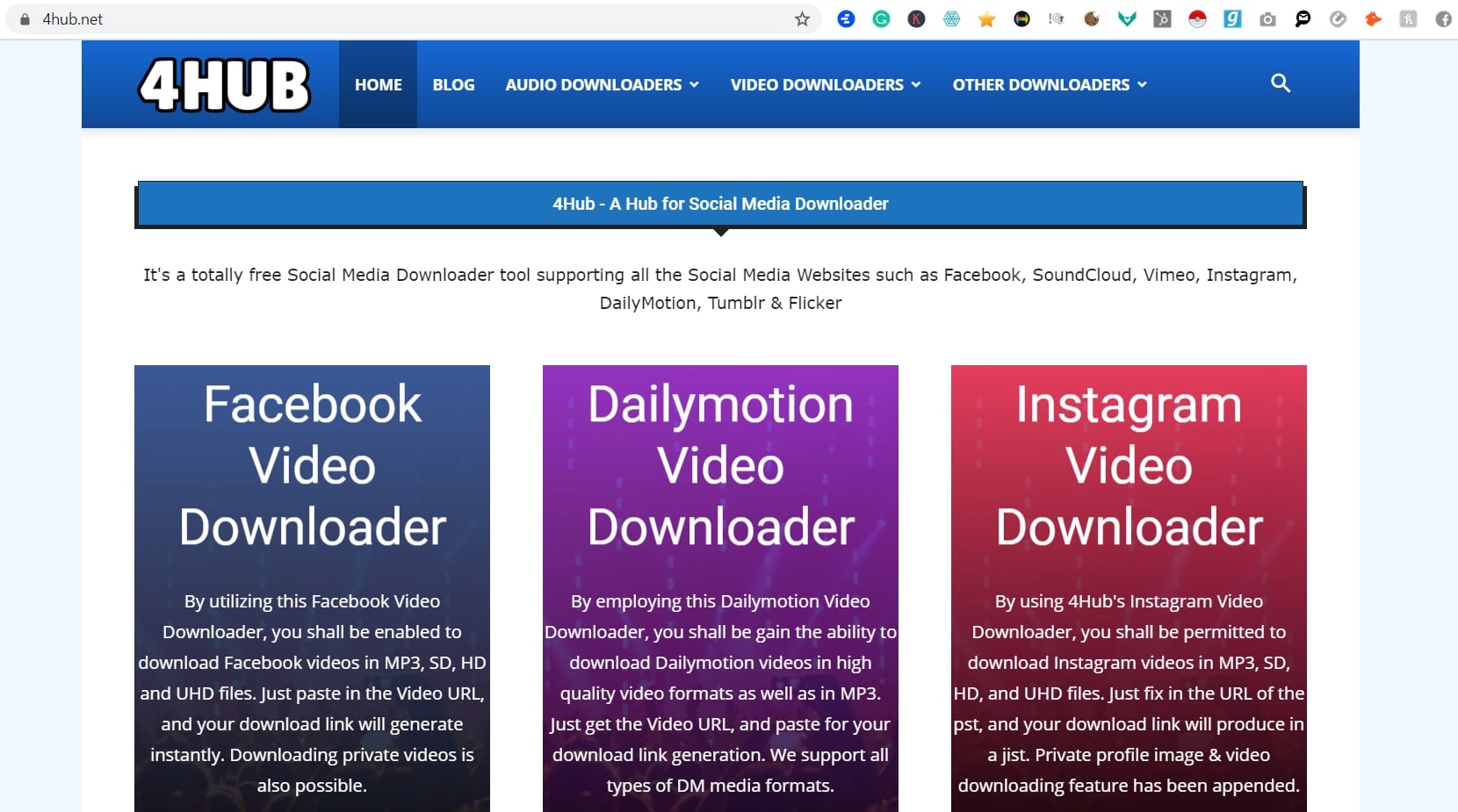This screenshot has height=812, width=1458.
Task: Open the black circle colorful arrow extension
Action: (x=1021, y=18)
